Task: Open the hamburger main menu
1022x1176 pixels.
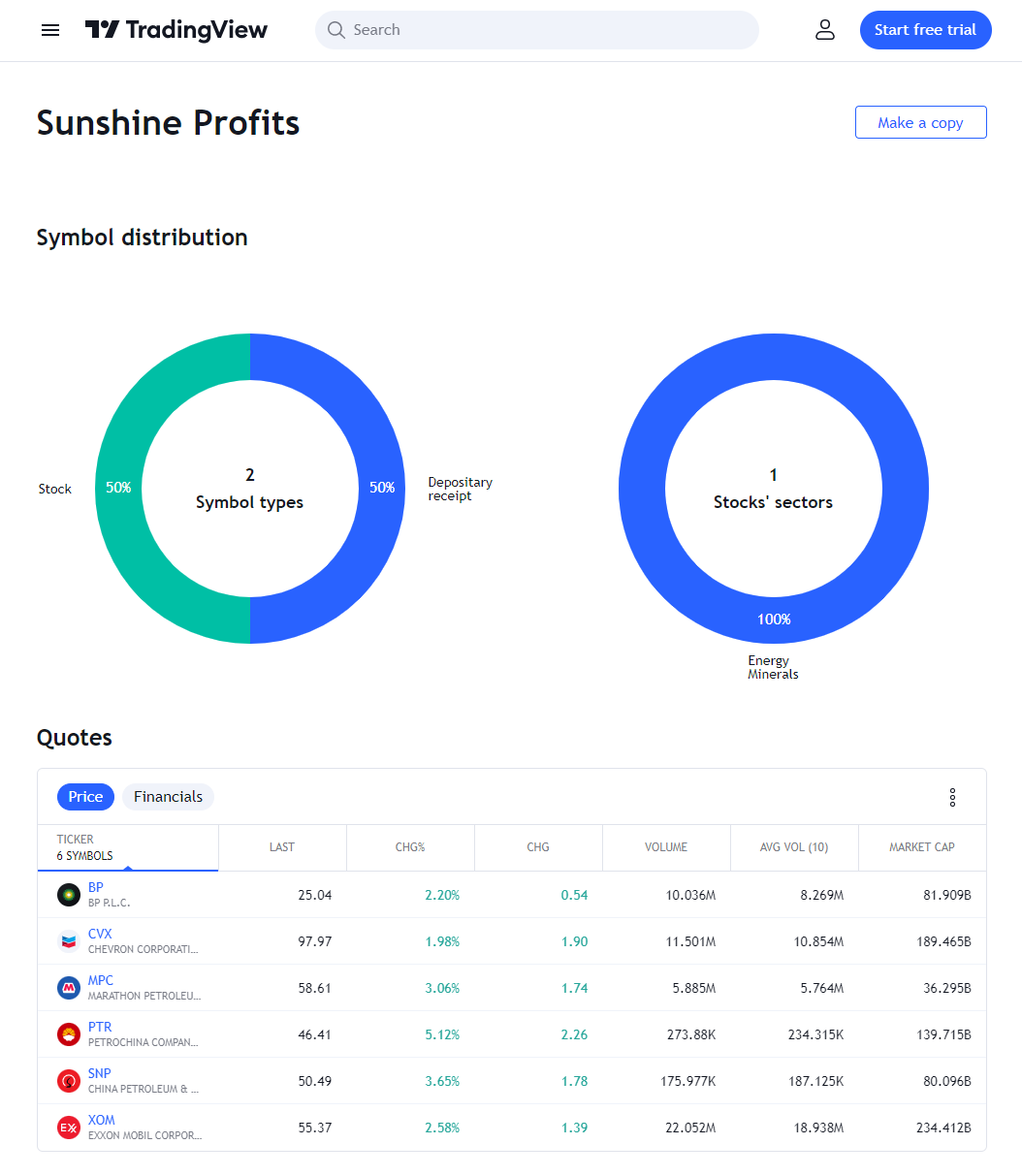Action: 50,30
